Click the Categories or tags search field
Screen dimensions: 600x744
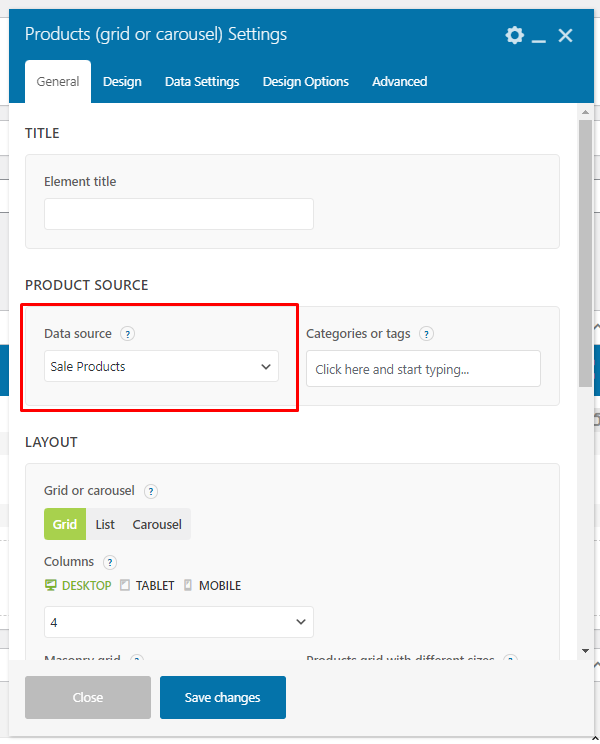(x=423, y=369)
